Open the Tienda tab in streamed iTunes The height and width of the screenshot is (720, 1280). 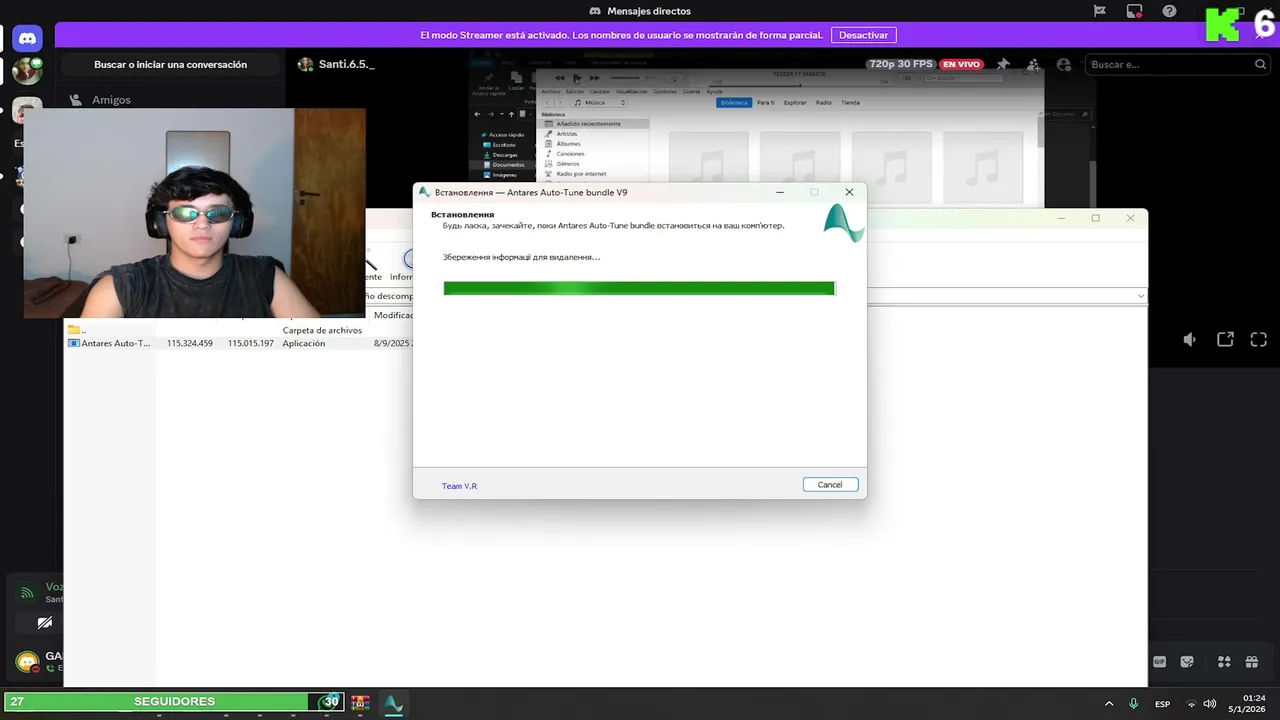tap(850, 102)
